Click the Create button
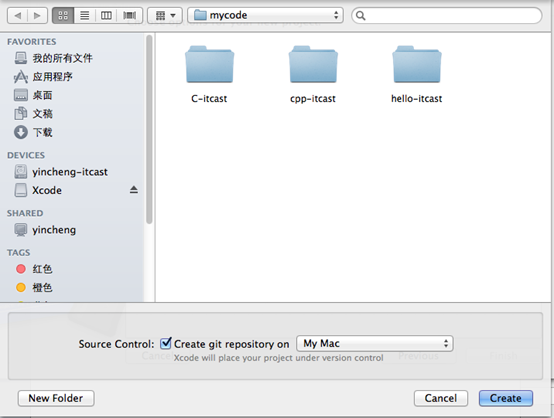This screenshot has height=418, width=554. [506, 398]
